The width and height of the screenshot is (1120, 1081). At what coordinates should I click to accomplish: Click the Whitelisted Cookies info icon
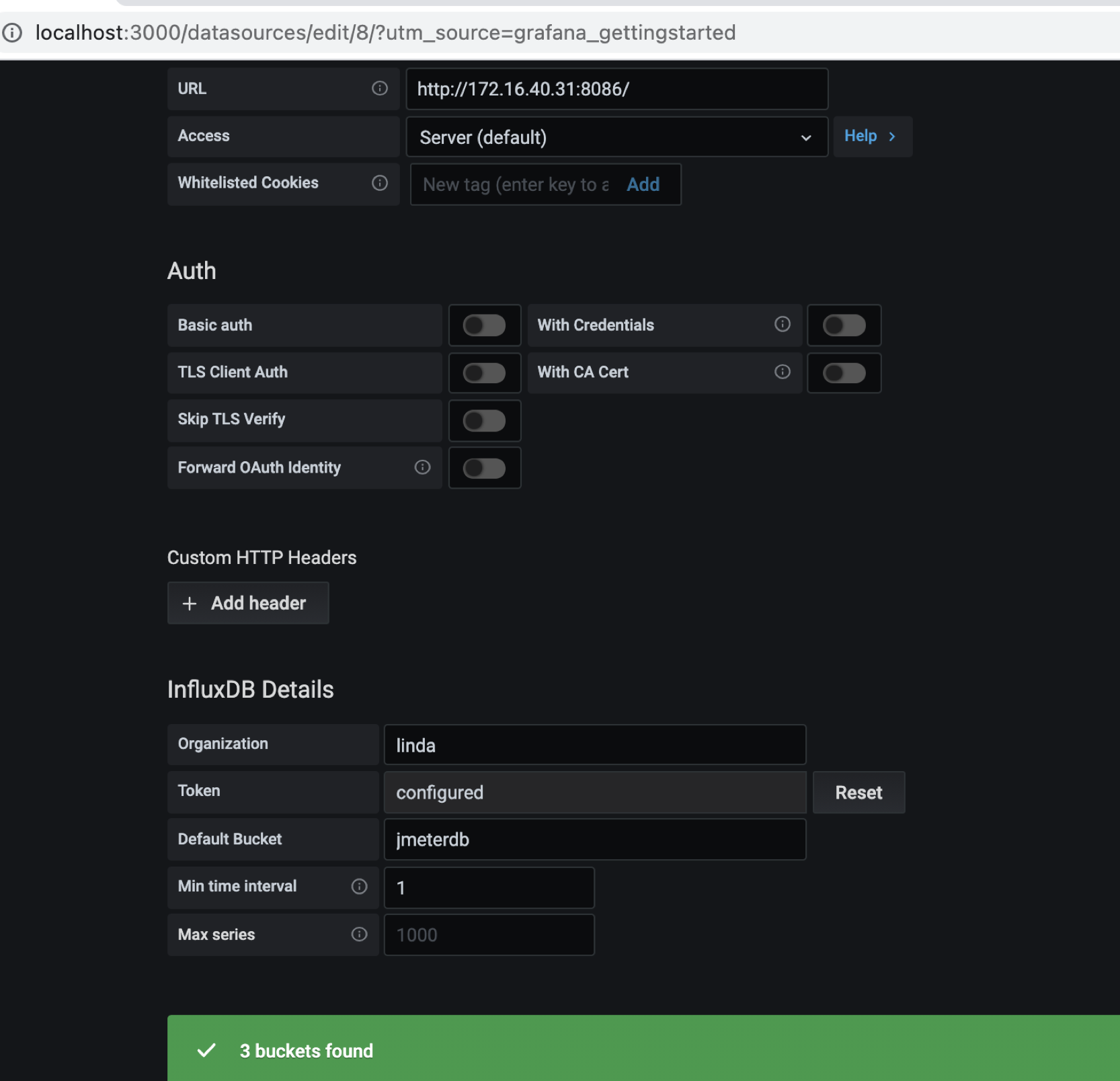pos(380,183)
